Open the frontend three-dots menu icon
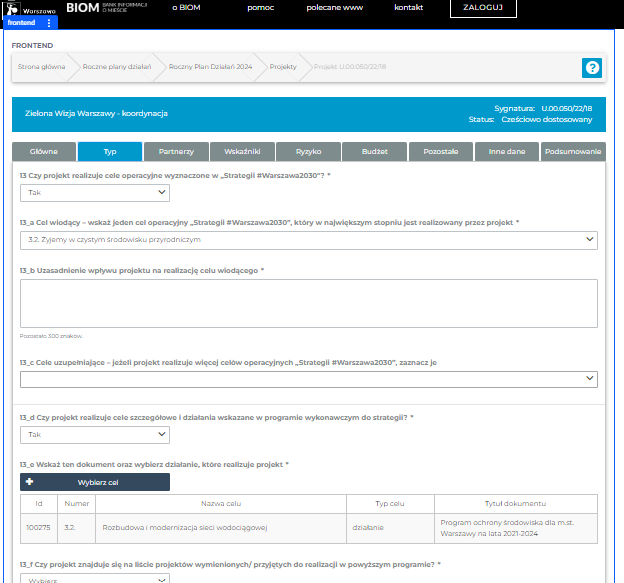This screenshot has width=624, height=583. click(49, 23)
